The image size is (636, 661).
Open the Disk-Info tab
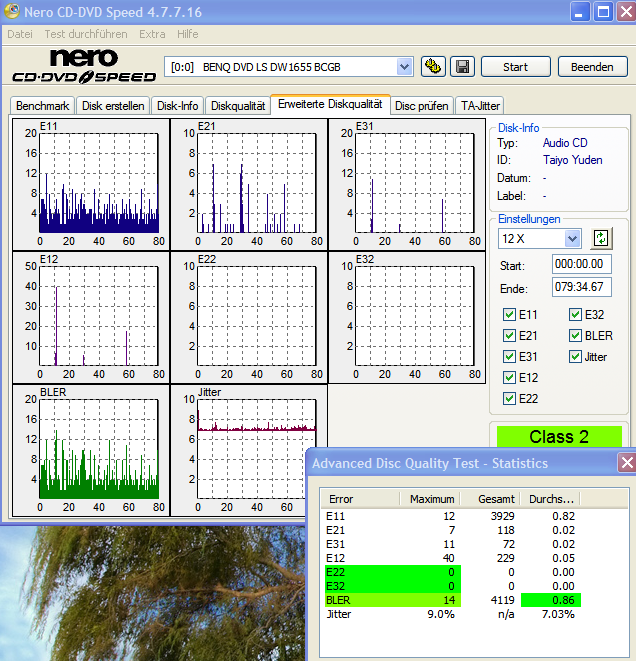tap(178, 106)
